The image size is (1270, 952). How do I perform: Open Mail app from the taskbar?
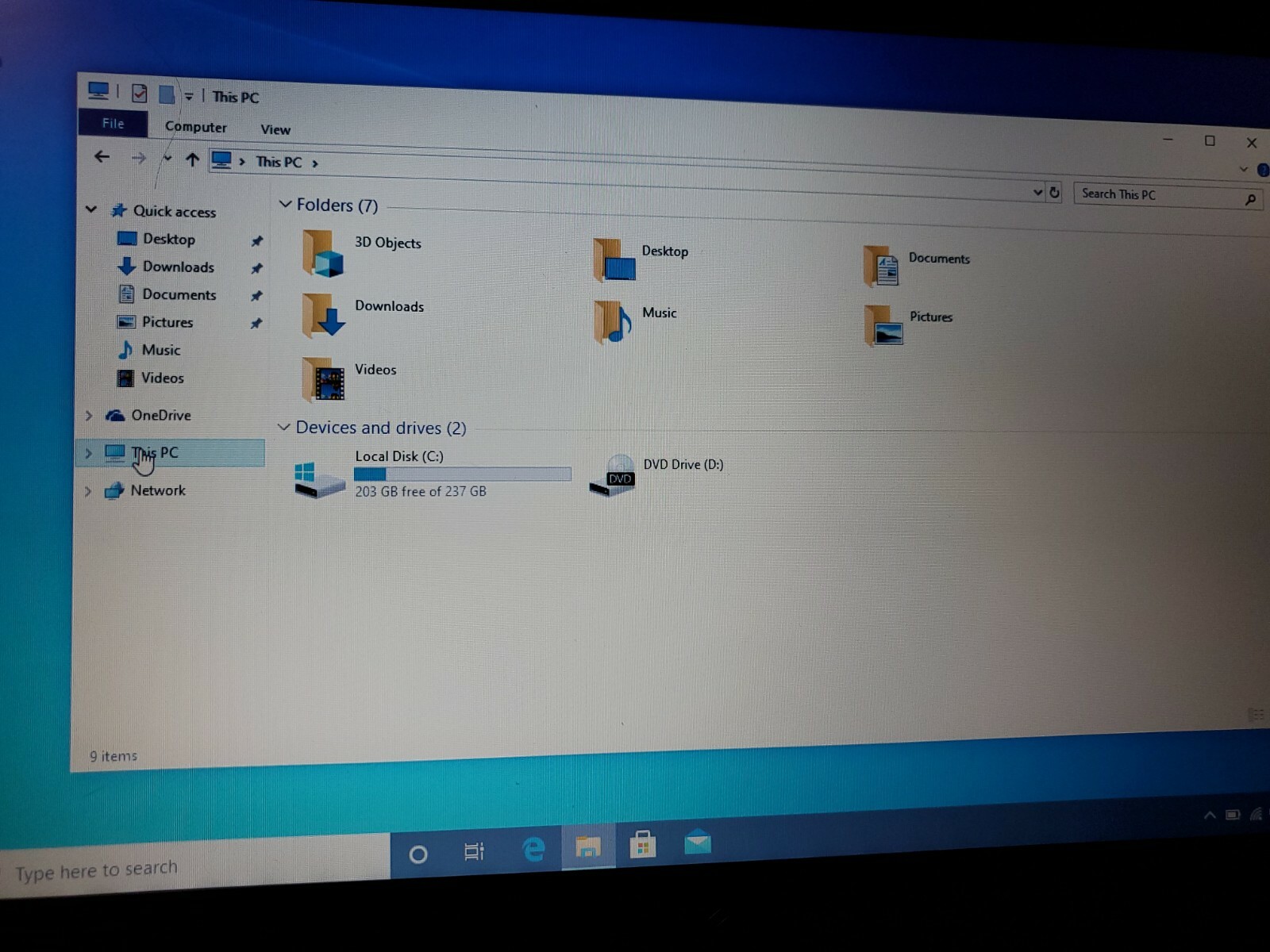(x=698, y=842)
